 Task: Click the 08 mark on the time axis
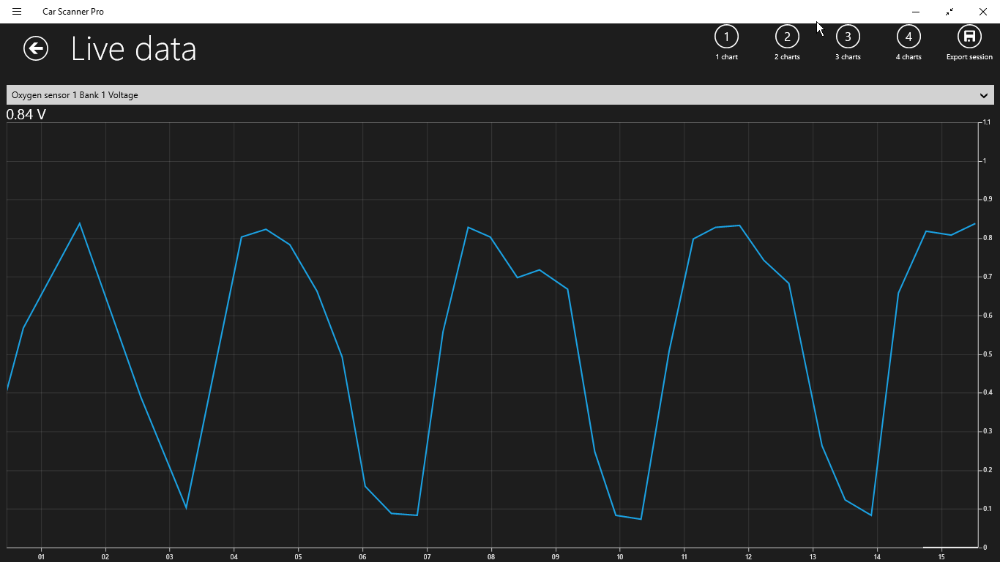491,556
